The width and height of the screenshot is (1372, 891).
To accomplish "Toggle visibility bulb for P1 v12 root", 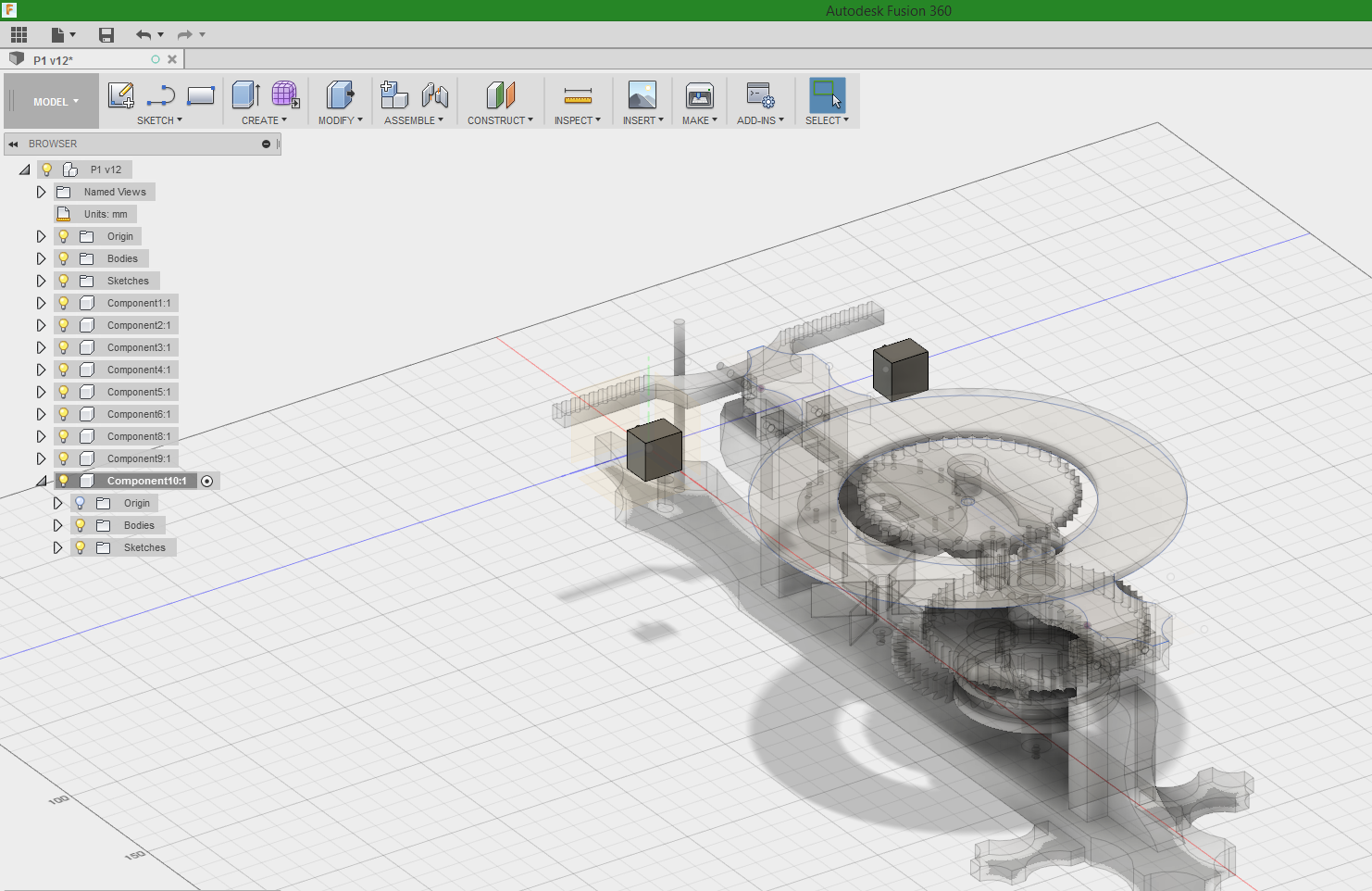I will point(47,169).
